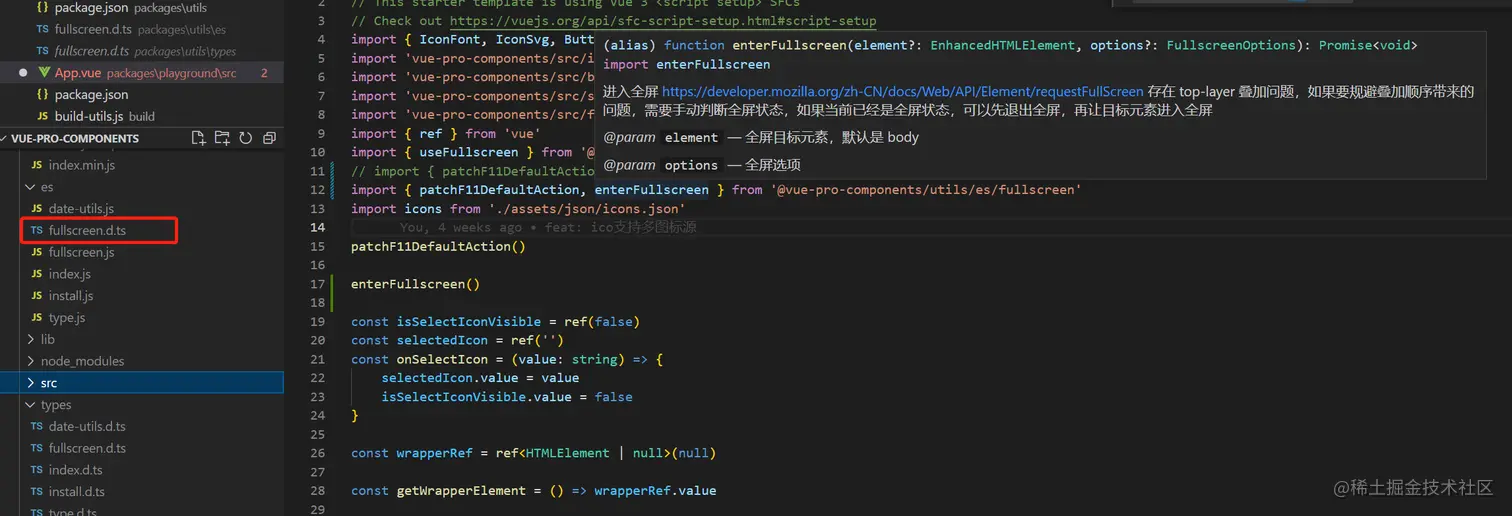Click patchF11DefaultAction in the line 12 import
The image size is (1512, 516).
499,190
